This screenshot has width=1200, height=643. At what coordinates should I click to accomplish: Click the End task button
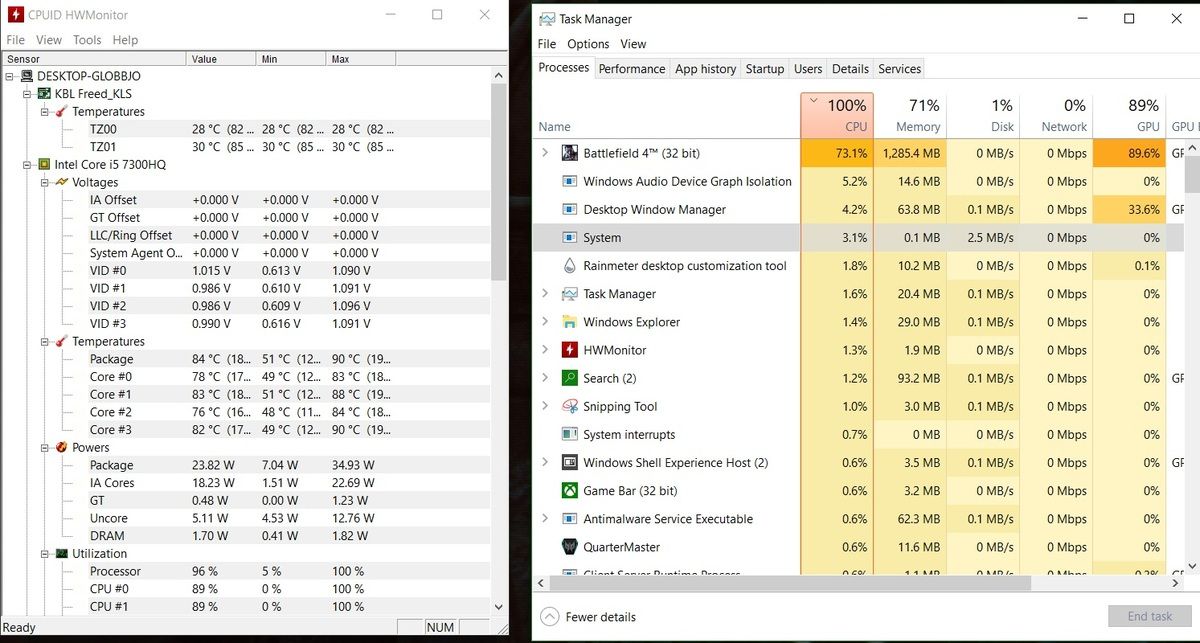(1150, 617)
